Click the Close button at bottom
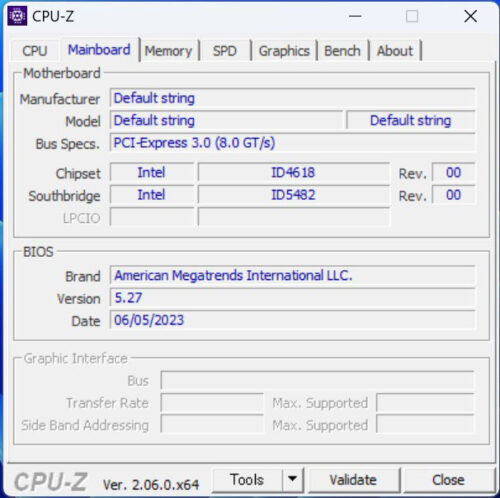This screenshot has width=500, height=498. [x=448, y=480]
